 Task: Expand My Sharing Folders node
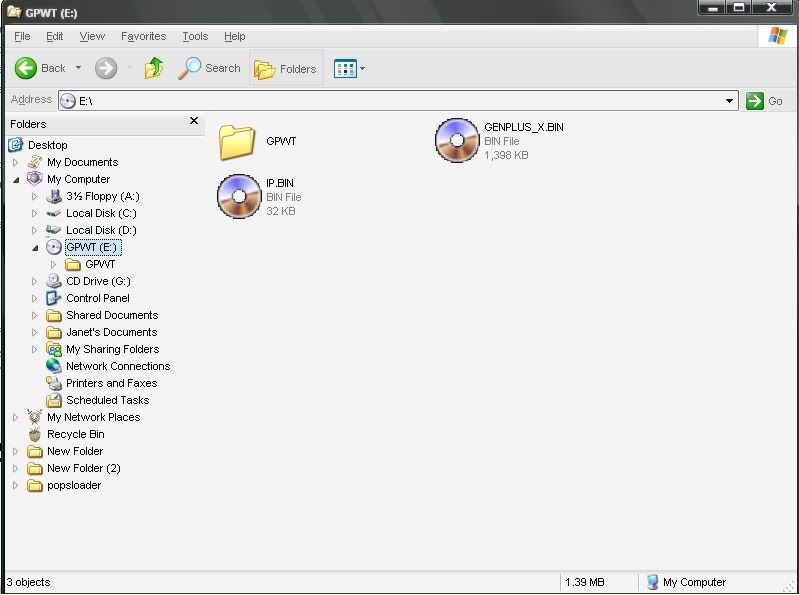34,349
